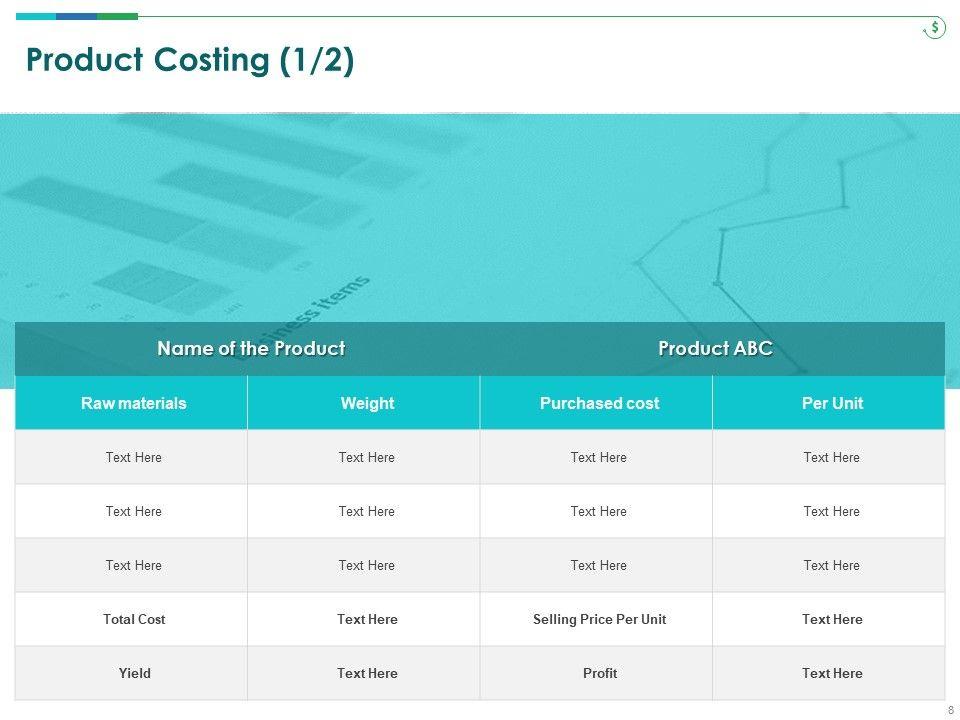This screenshot has height=720, width=960.
Task: Click the Purchased cost column header
Action: click(599, 404)
